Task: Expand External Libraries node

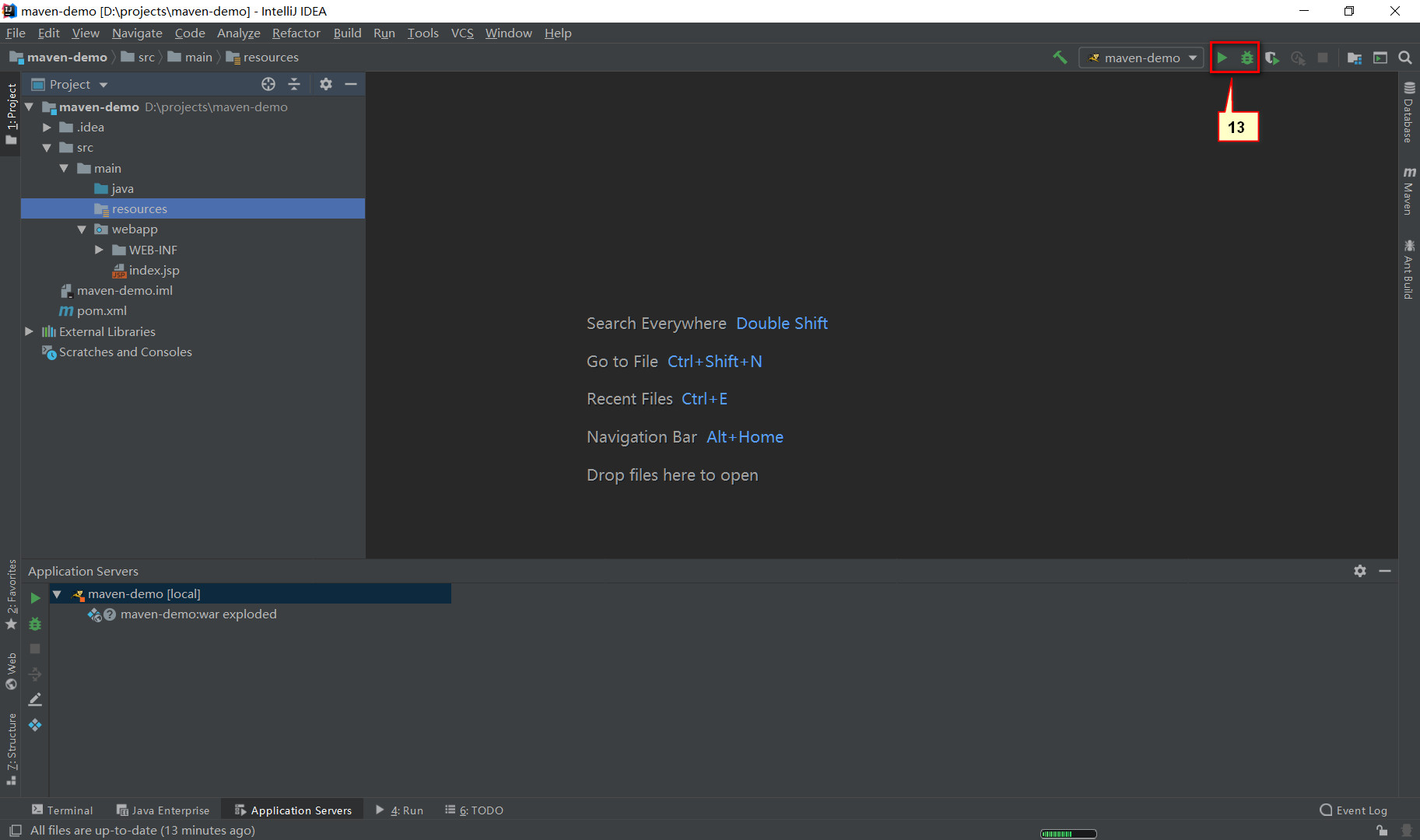Action: [30, 331]
